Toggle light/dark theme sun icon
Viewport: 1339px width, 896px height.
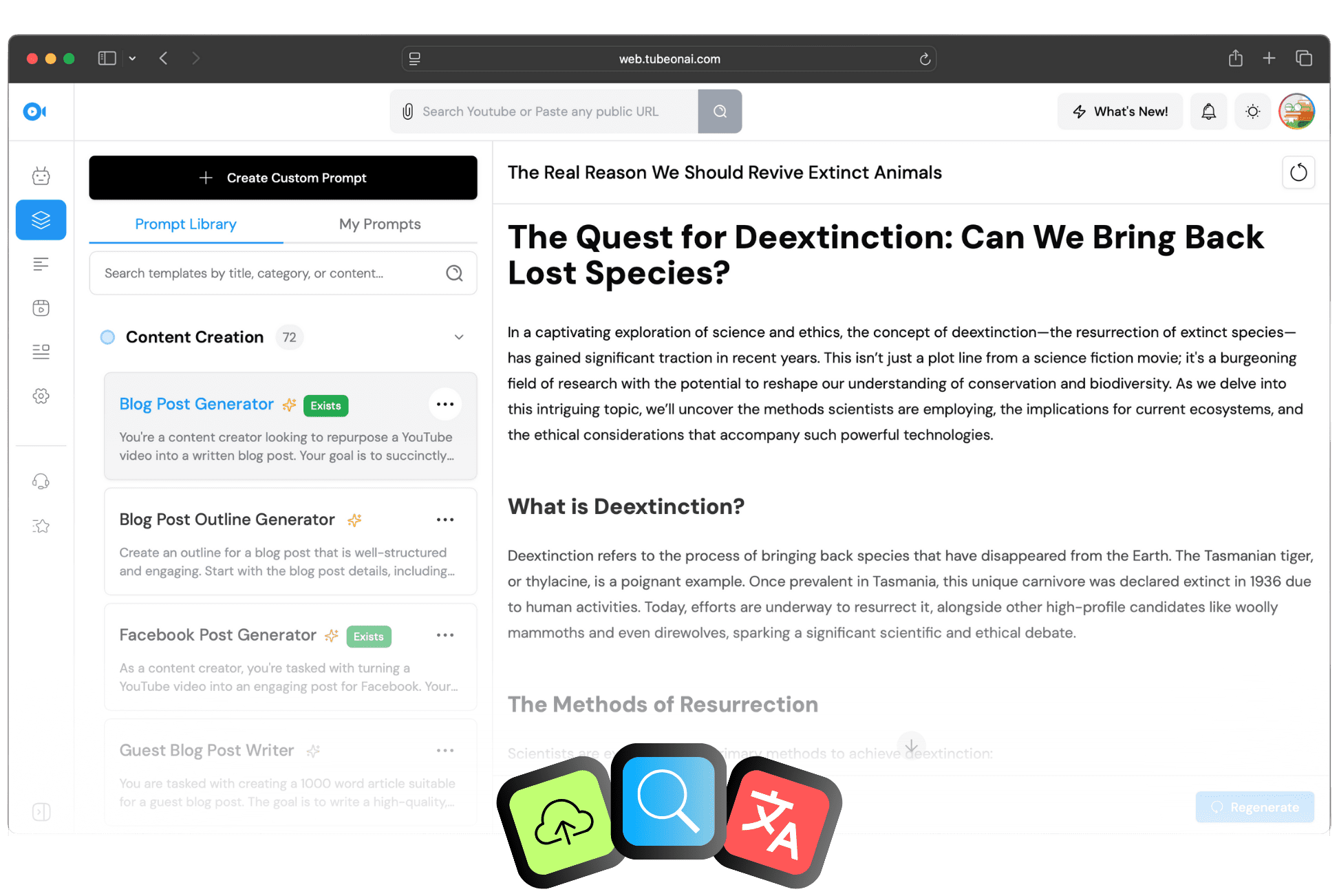(x=1252, y=111)
